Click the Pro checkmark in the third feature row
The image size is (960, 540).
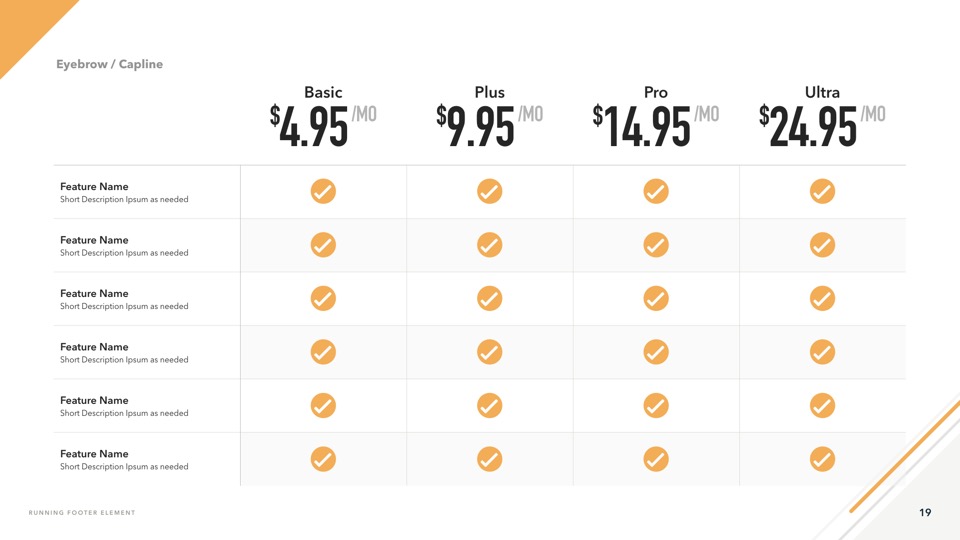click(x=655, y=298)
